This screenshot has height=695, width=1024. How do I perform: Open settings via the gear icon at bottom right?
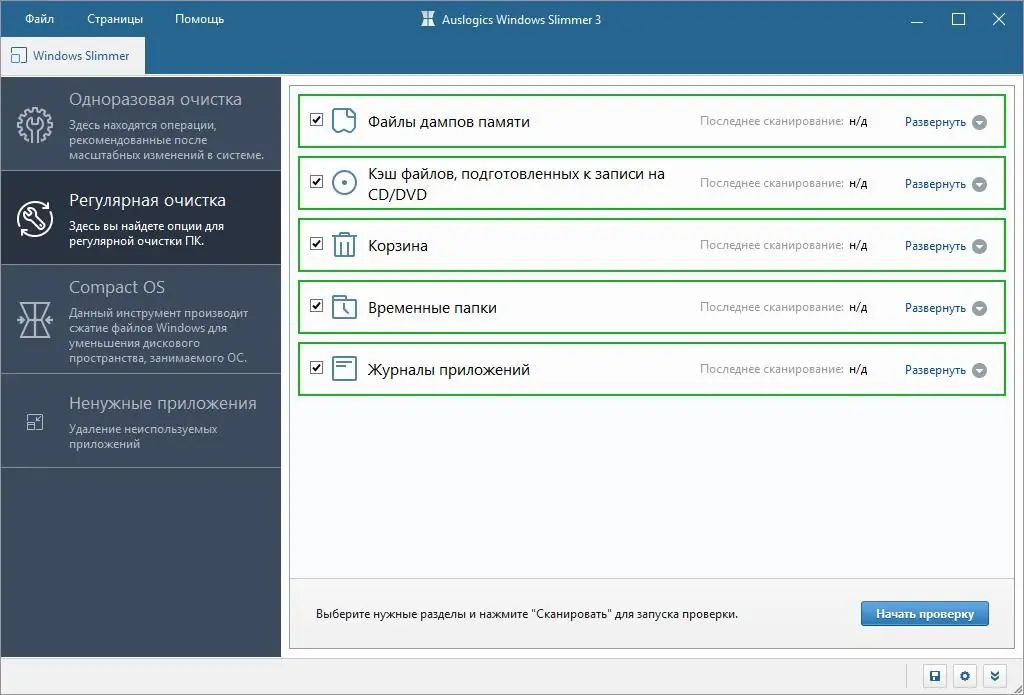(x=964, y=676)
